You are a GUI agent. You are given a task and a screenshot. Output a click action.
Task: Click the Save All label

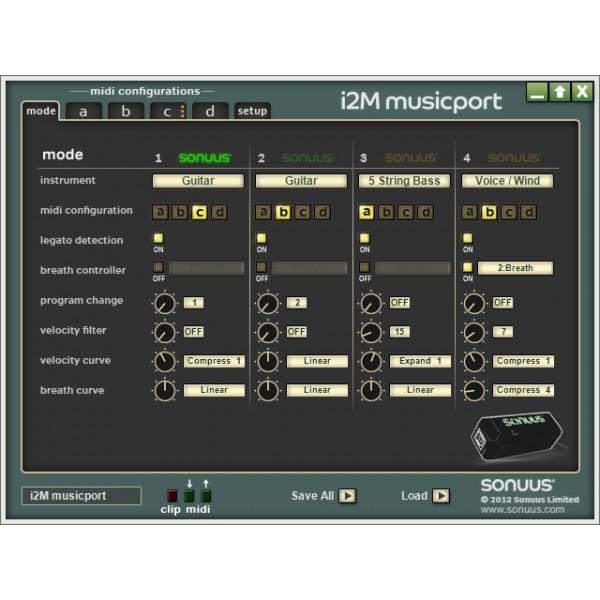tap(313, 496)
